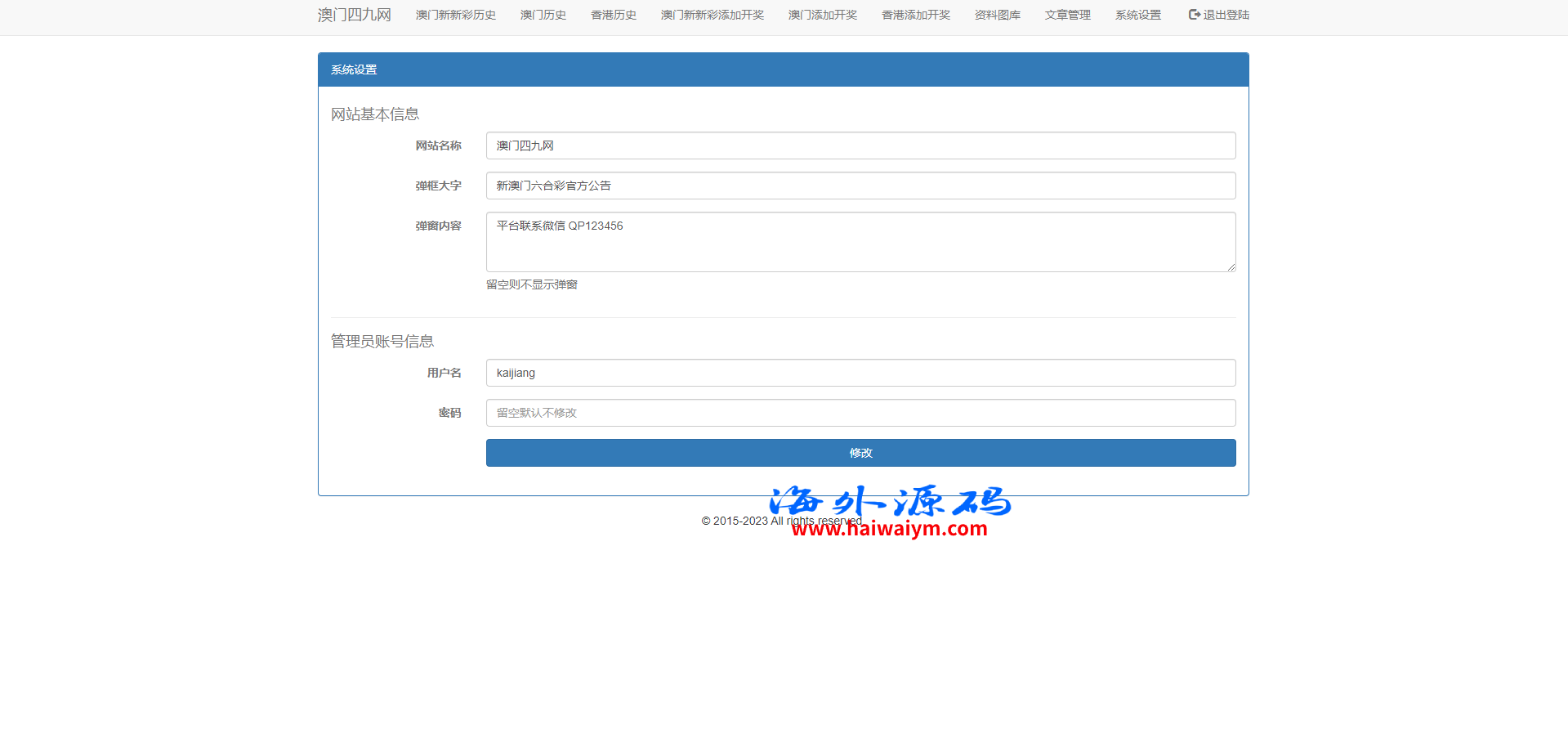Select 系统设置 in the navbar
The image size is (1568, 752).
pyautogui.click(x=1137, y=15)
